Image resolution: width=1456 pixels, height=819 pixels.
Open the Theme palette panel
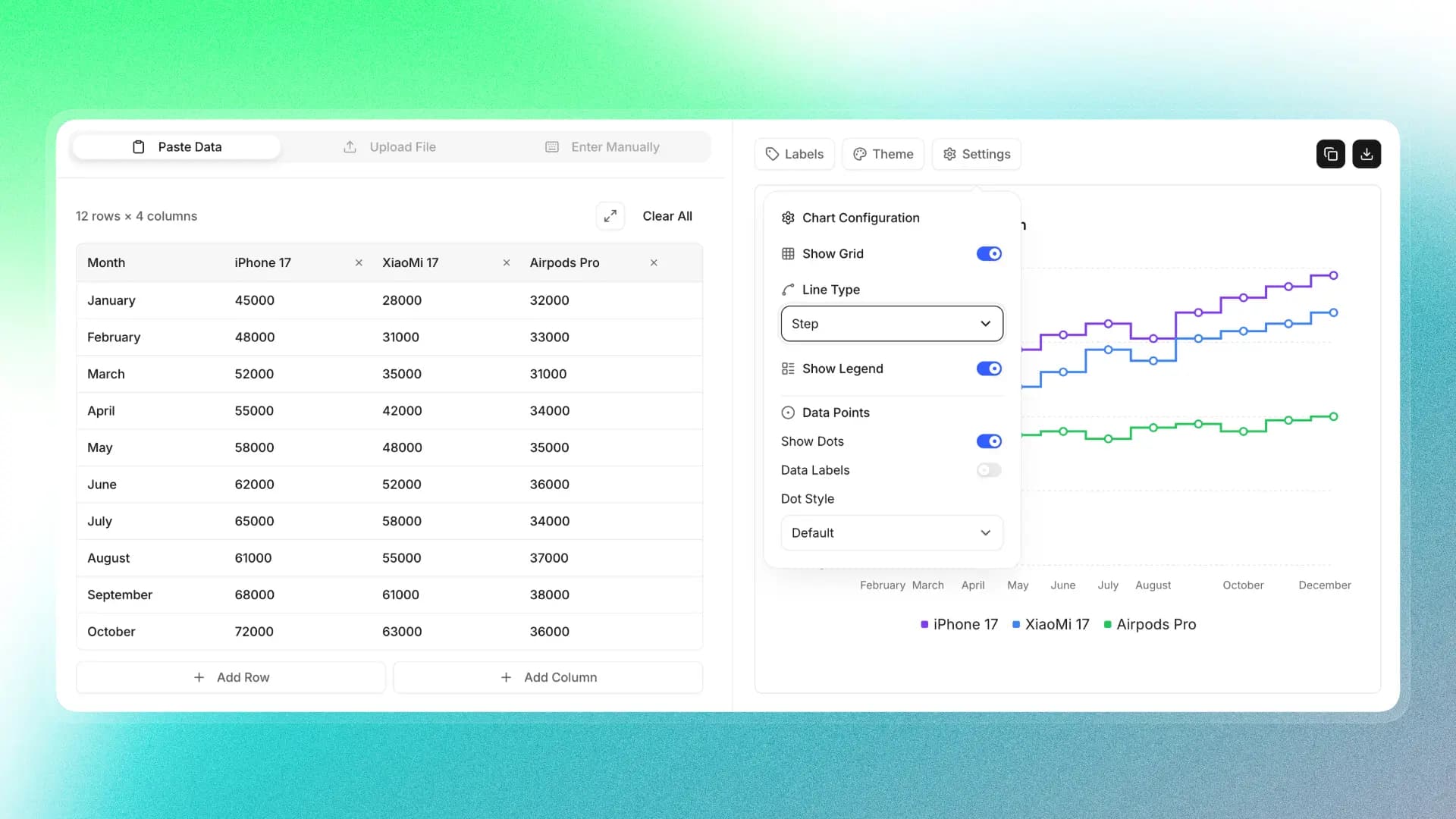883,154
